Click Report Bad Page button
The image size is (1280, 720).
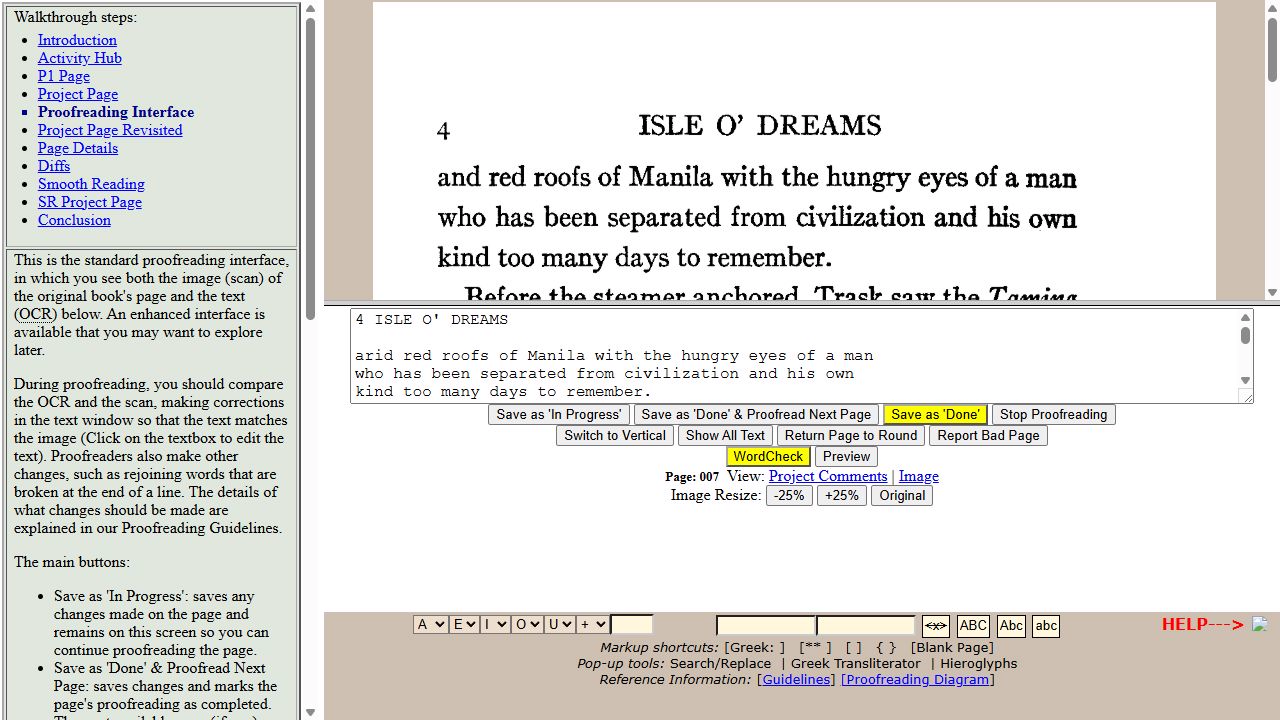(x=988, y=436)
